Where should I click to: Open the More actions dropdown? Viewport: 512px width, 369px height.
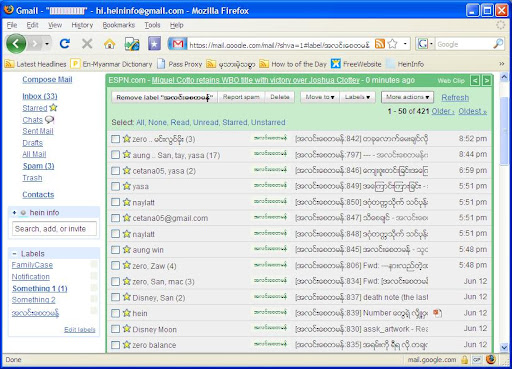(x=407, y=97)
